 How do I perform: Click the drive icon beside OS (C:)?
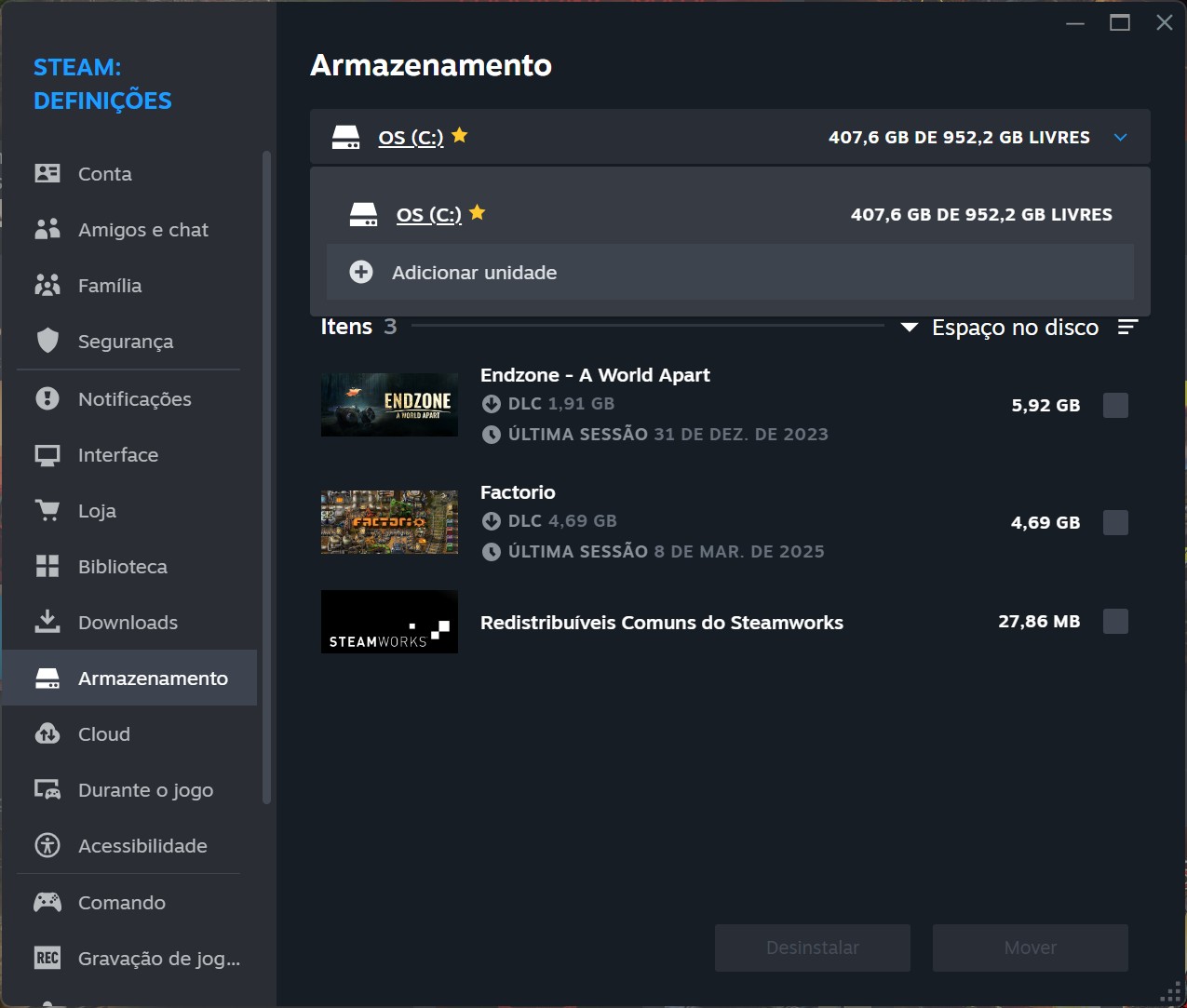345,136
